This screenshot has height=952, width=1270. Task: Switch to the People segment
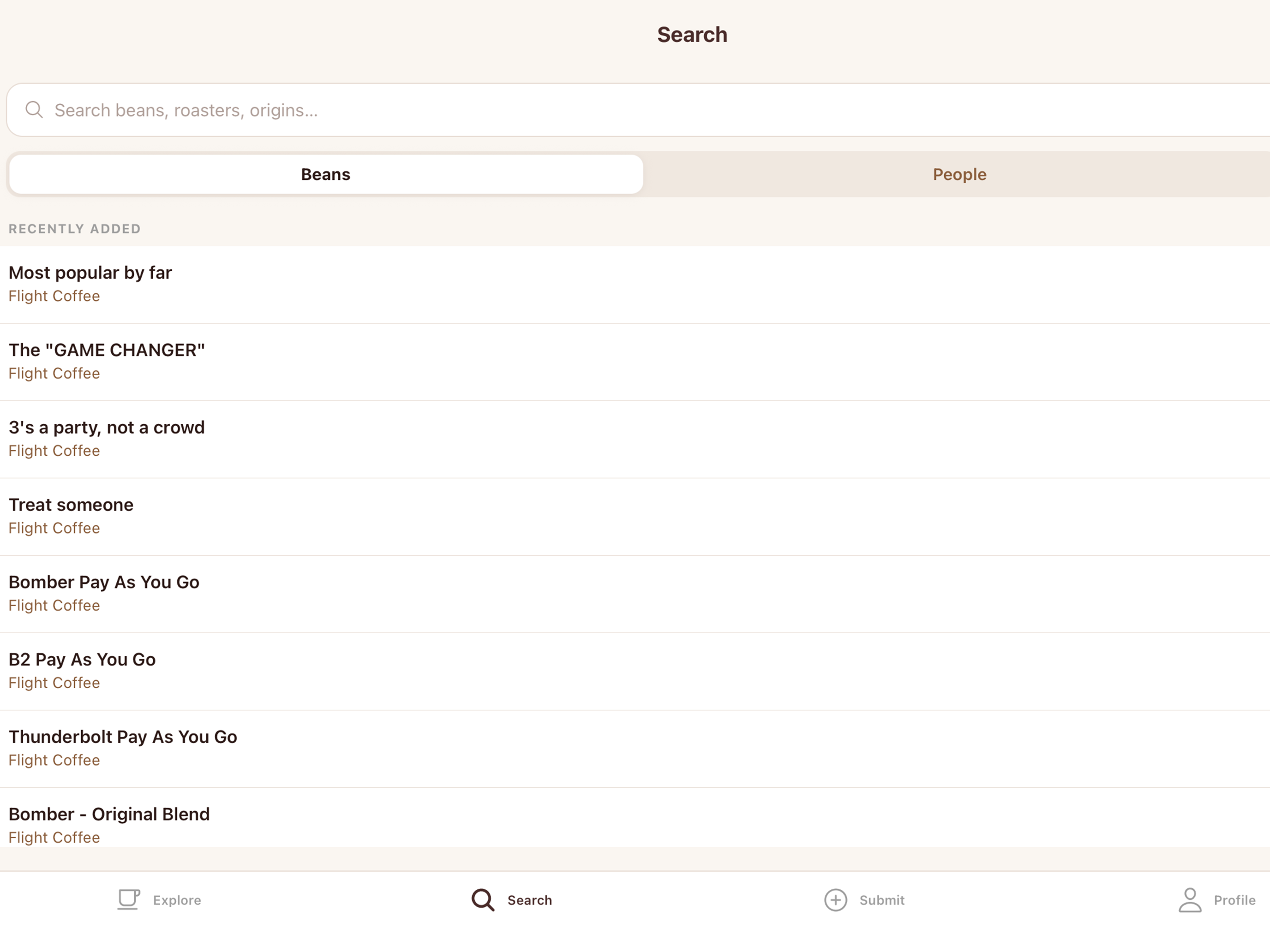pos(959,174)
